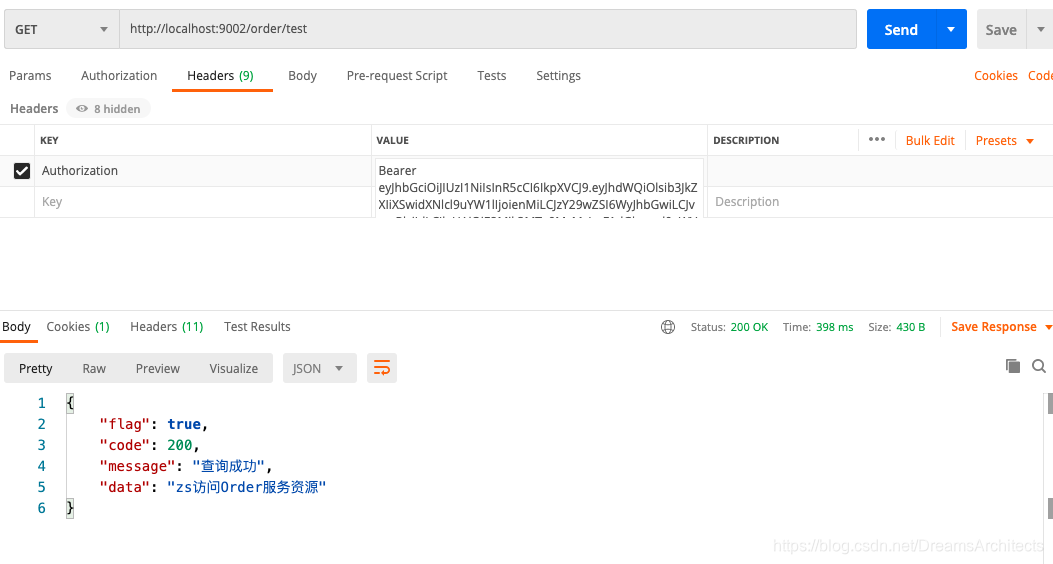Screen dimensions: 1053x564
Task: Show the 8 hidden headers
Action: tap(108, 109)
